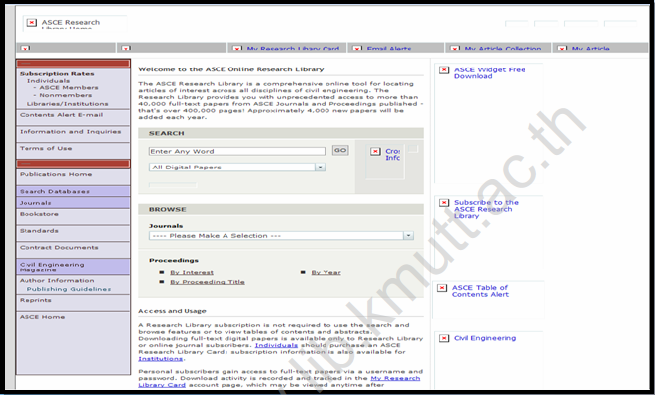The width and height of the screenshot is (655, 395).
Task: Open Journals in the sidebar
Action: point(36,203)
